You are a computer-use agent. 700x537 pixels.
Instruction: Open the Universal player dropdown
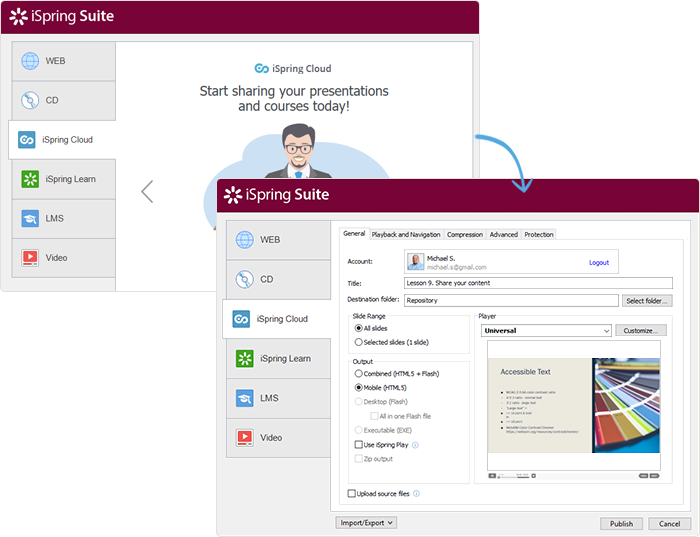click(x=546, y=331)
